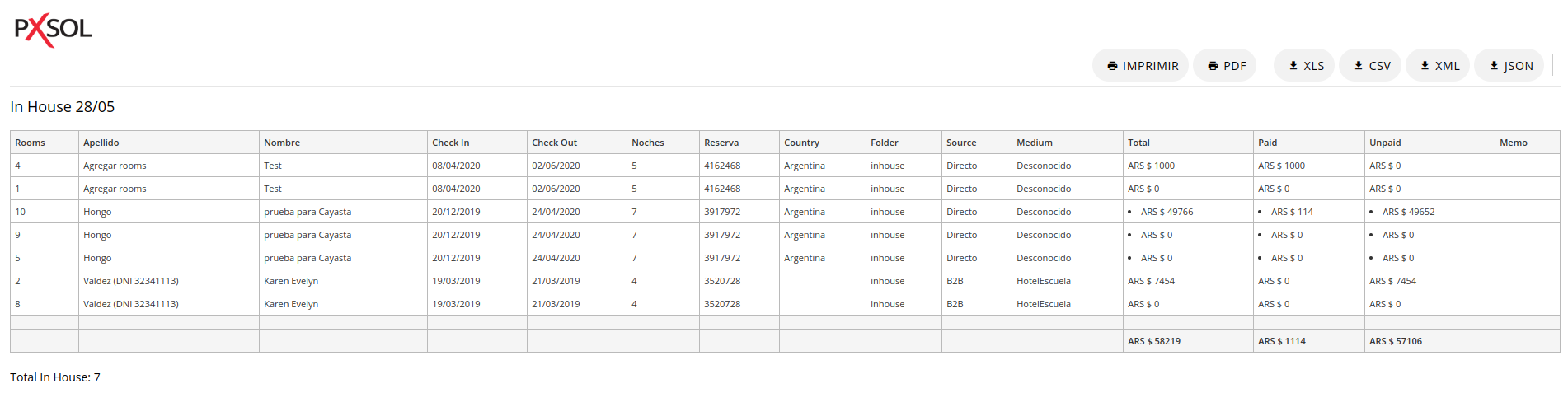Viewport: 1568px width, 393px height.
Task: Click the download icon beside XLS
Action: click(1293, 66)
